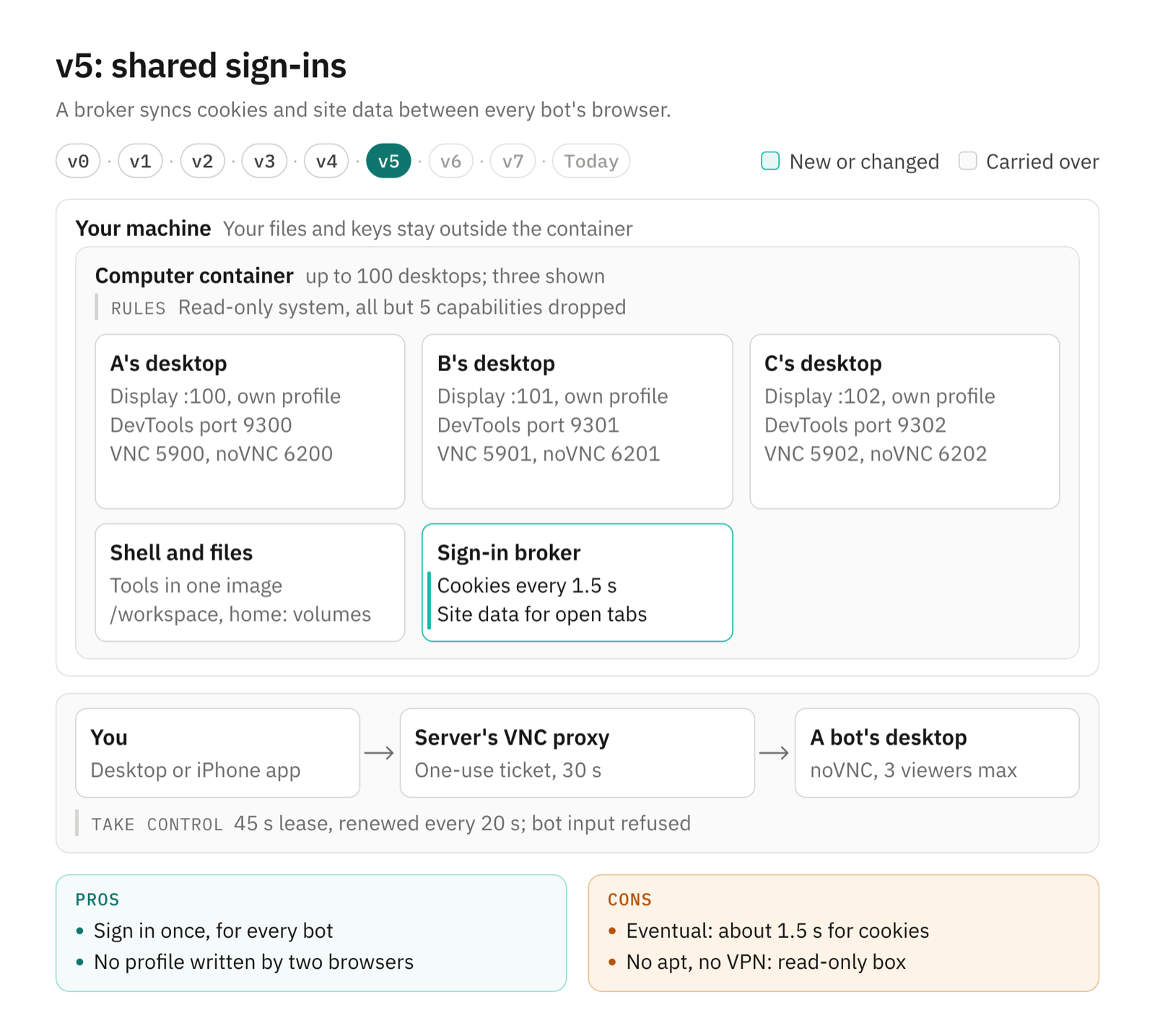Screen dimensions: 1155x1036
Task: Click arrow between VNC proxy and bot's desktop
Action: point(774,753)
